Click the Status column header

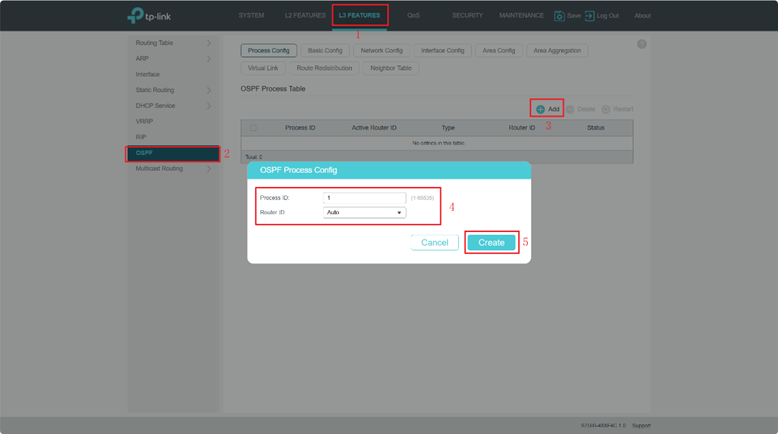coord(596,128)
